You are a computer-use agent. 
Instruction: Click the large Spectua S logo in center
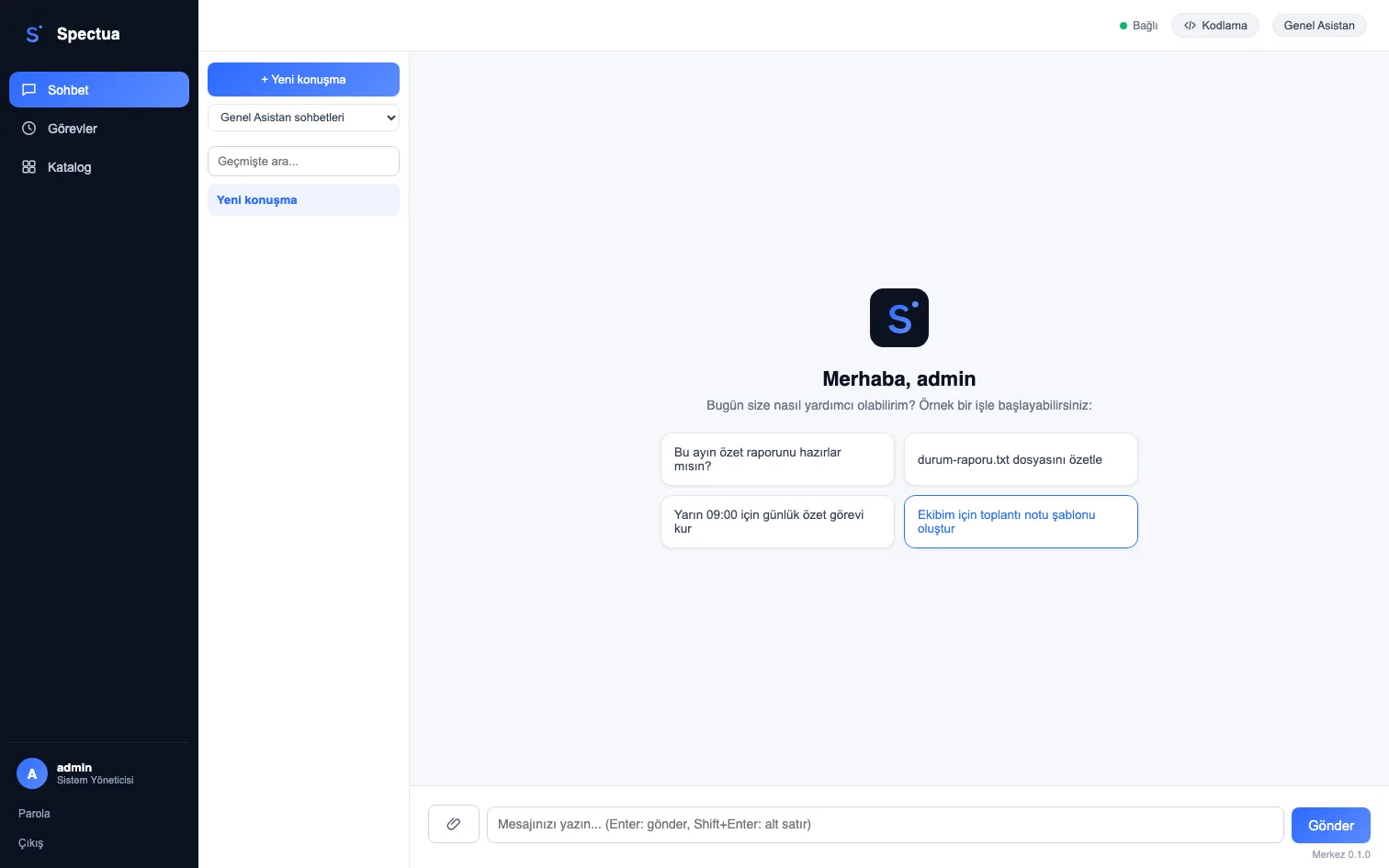[x=899, y=318]
